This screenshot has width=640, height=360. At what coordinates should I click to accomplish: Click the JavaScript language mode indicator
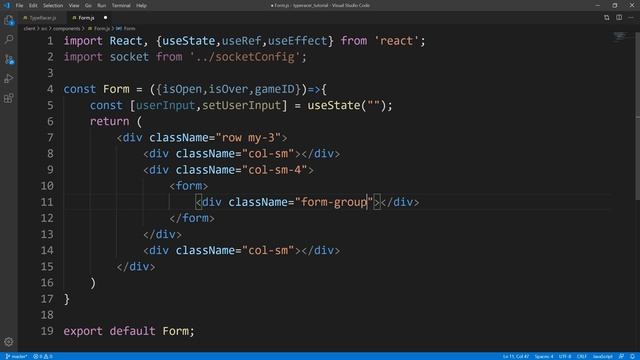(603, 356)
